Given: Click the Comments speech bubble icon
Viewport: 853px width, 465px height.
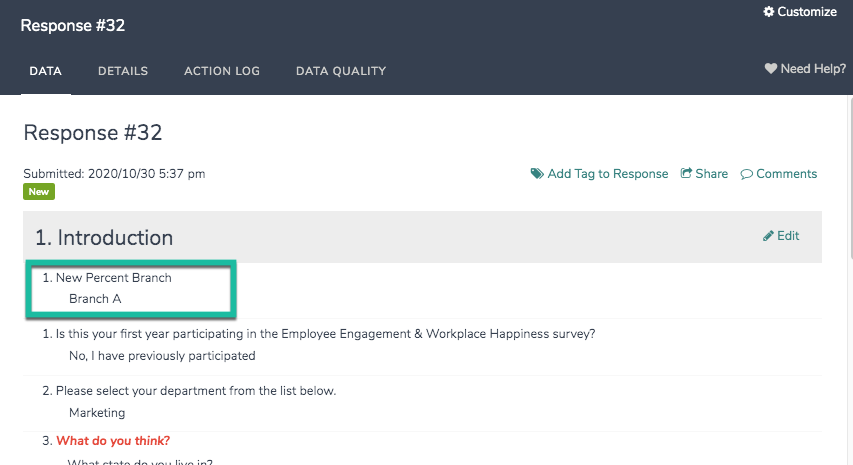Looking at the screenshot, I should pyautogui.click(x=746, y=174).
